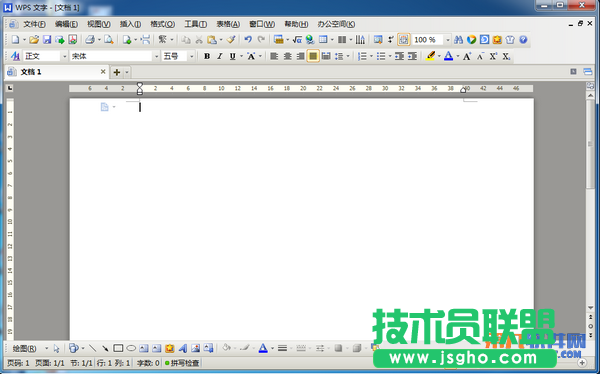Redo the last undone action

coord(261,39)
